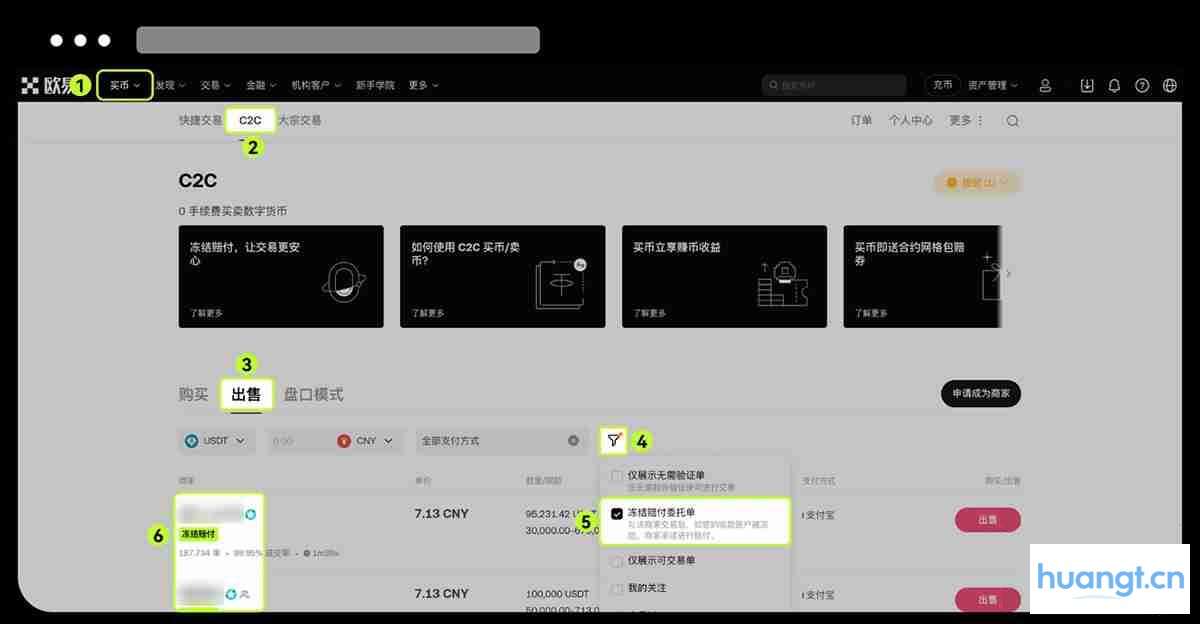Open the 买币 menu
This screenshot has height=624, width=1200.
point(123,85)
